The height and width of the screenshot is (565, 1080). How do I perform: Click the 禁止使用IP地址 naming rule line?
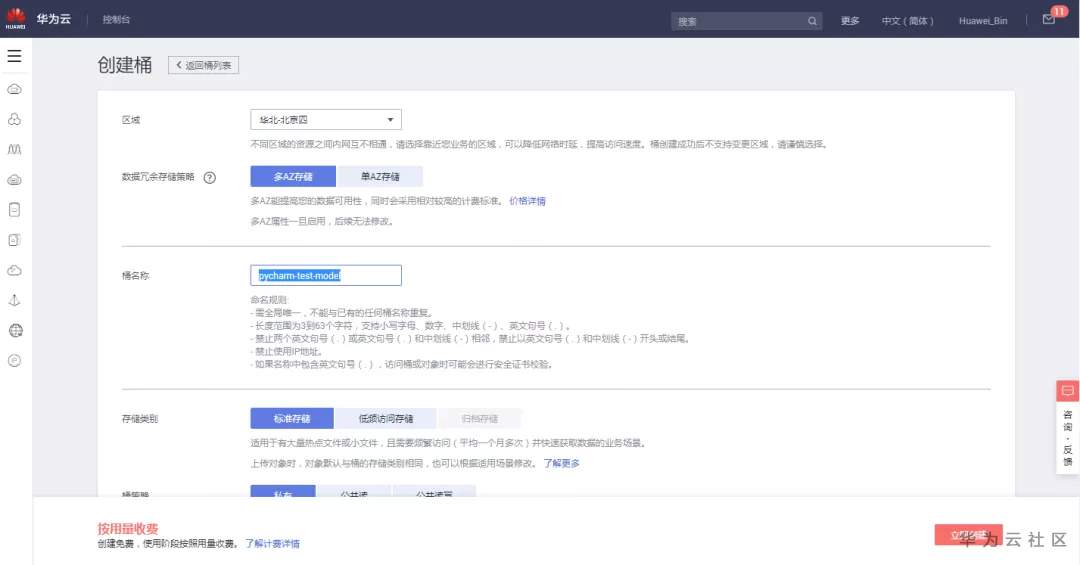(x=287, y=351)
